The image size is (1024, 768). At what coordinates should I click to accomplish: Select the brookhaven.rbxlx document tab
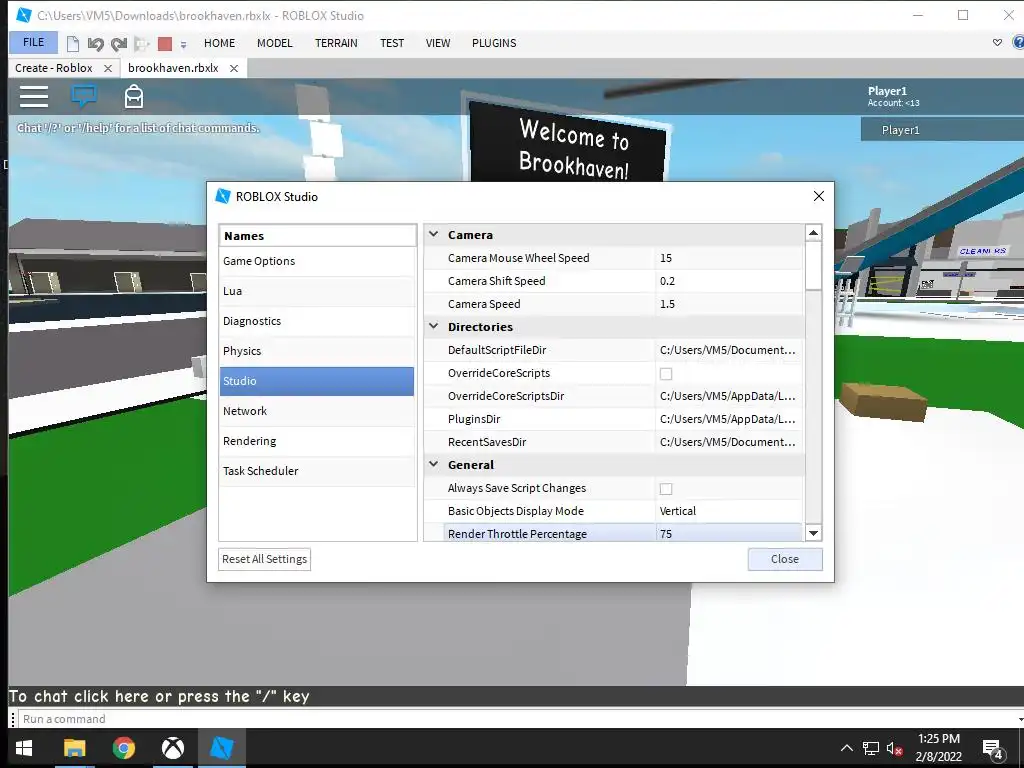[173, 68]
